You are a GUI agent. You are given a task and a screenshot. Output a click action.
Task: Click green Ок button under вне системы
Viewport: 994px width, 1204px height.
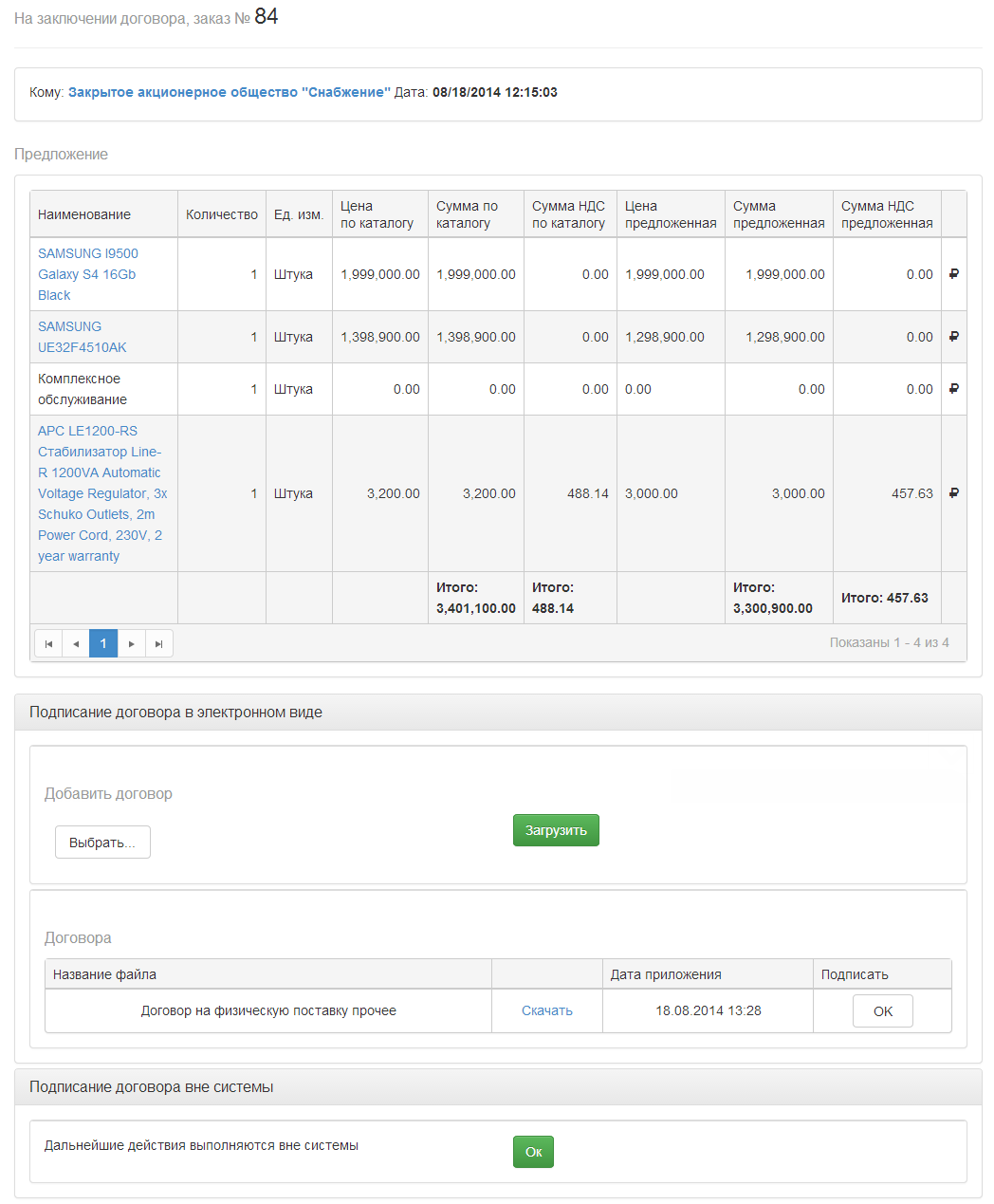coord(533,1152)
